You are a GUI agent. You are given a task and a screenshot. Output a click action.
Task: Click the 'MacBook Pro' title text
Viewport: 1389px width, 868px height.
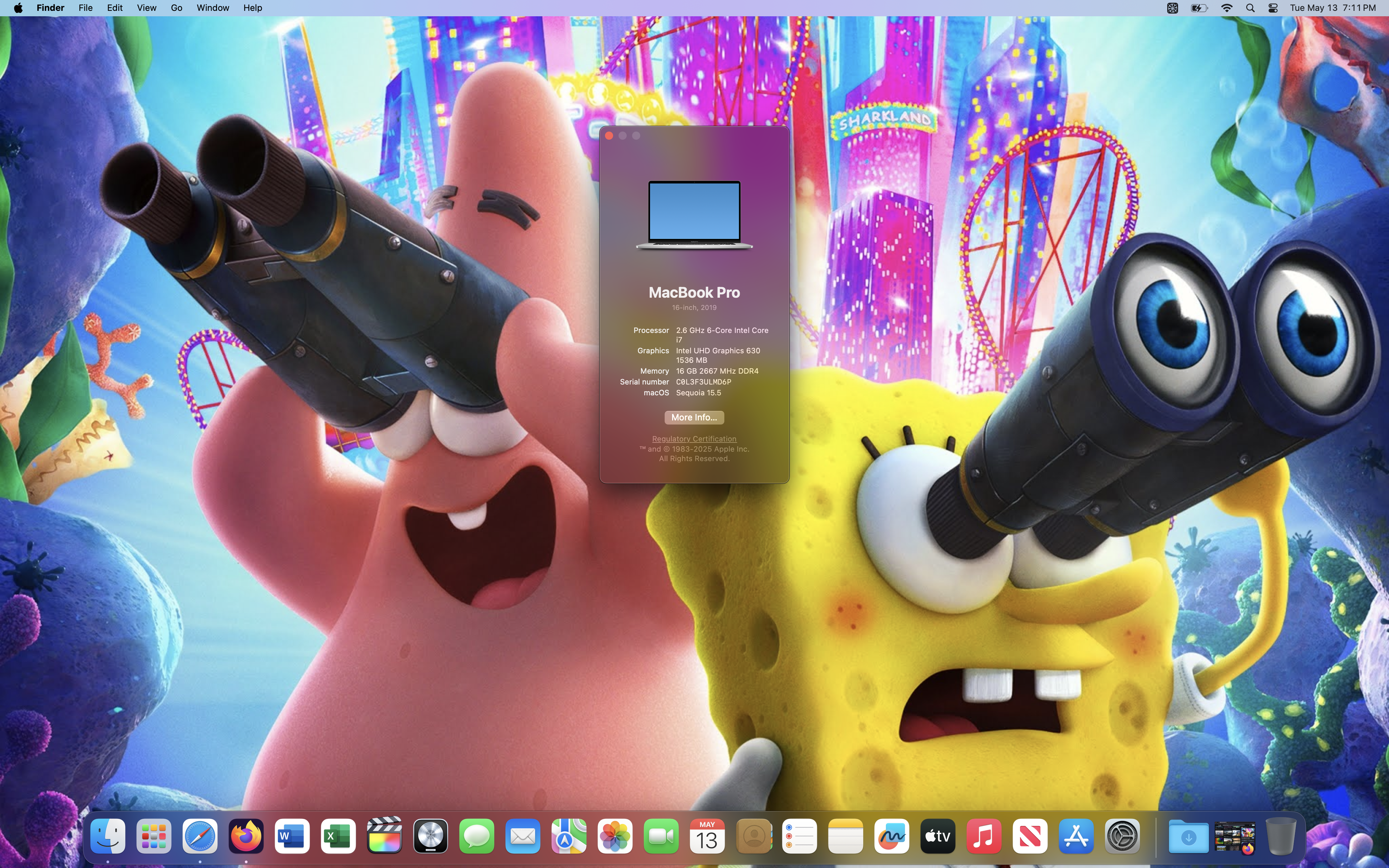tap(694, 292)
